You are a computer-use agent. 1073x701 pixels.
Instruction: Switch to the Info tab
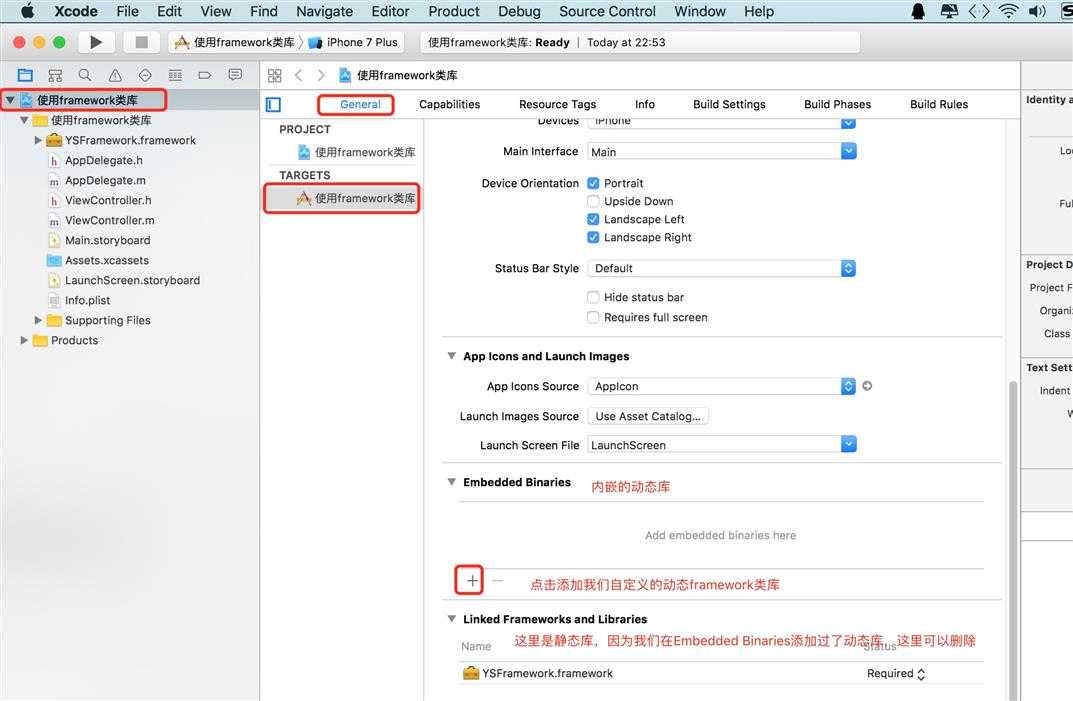click(x=645, y=105)
